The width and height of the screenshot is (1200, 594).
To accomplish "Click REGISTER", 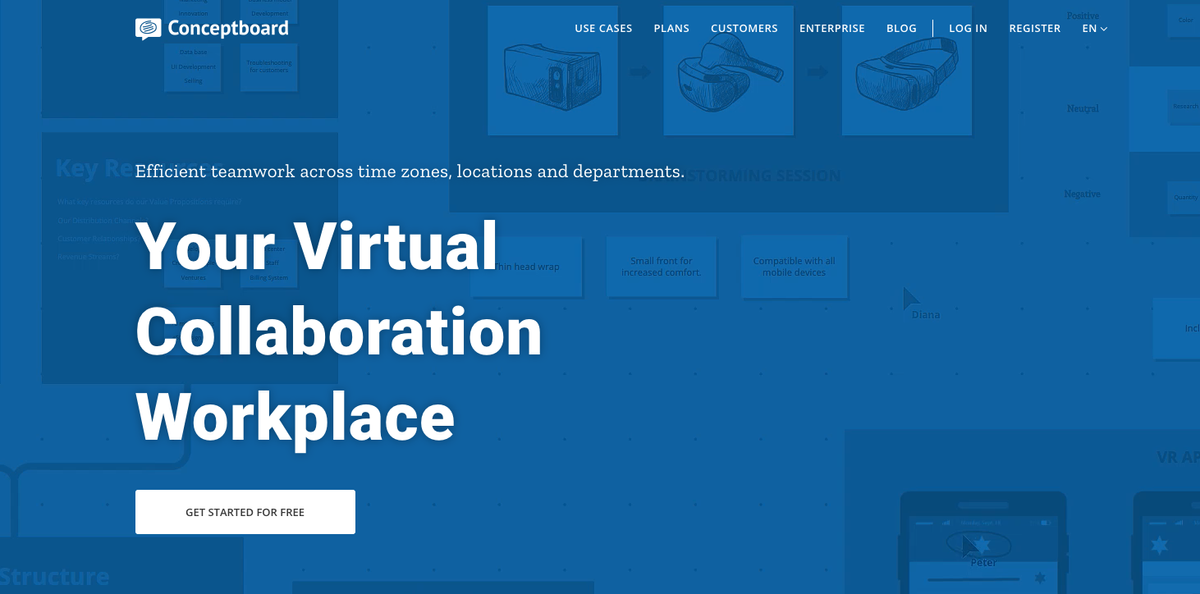I will (1034, 28).
